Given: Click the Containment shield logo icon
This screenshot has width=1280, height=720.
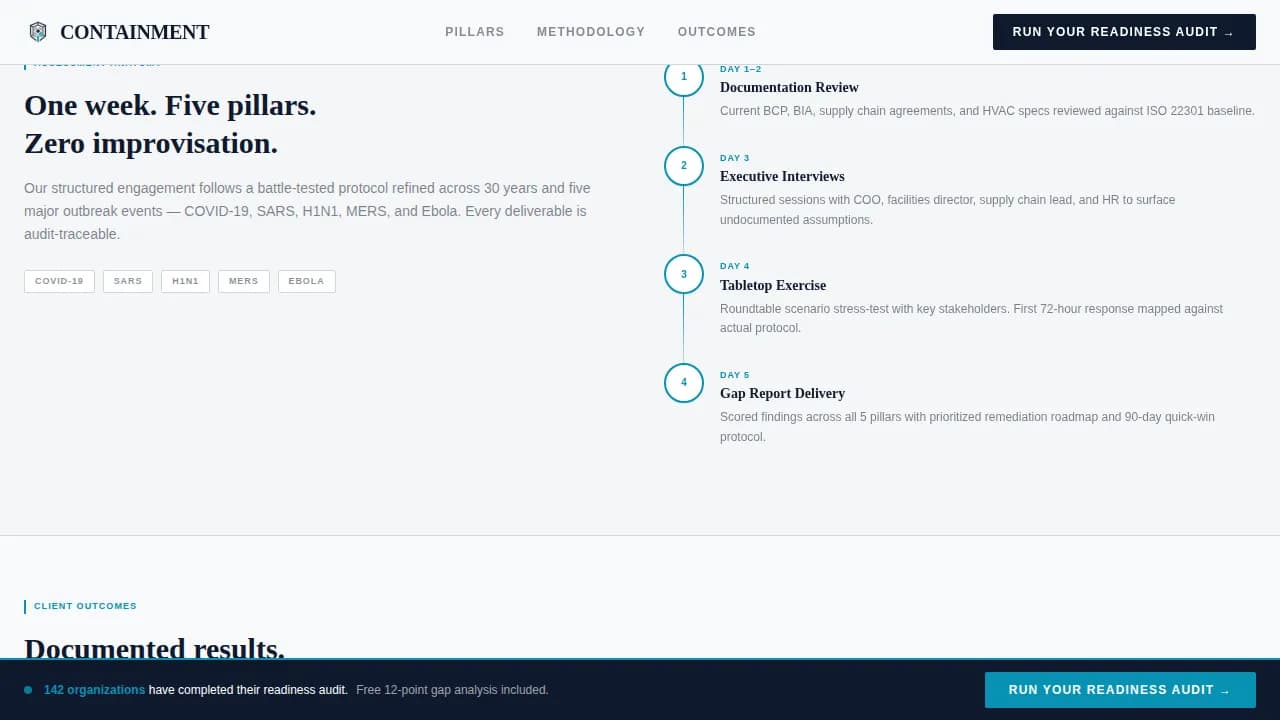Looking at the screenshot, I should [38, 32].
